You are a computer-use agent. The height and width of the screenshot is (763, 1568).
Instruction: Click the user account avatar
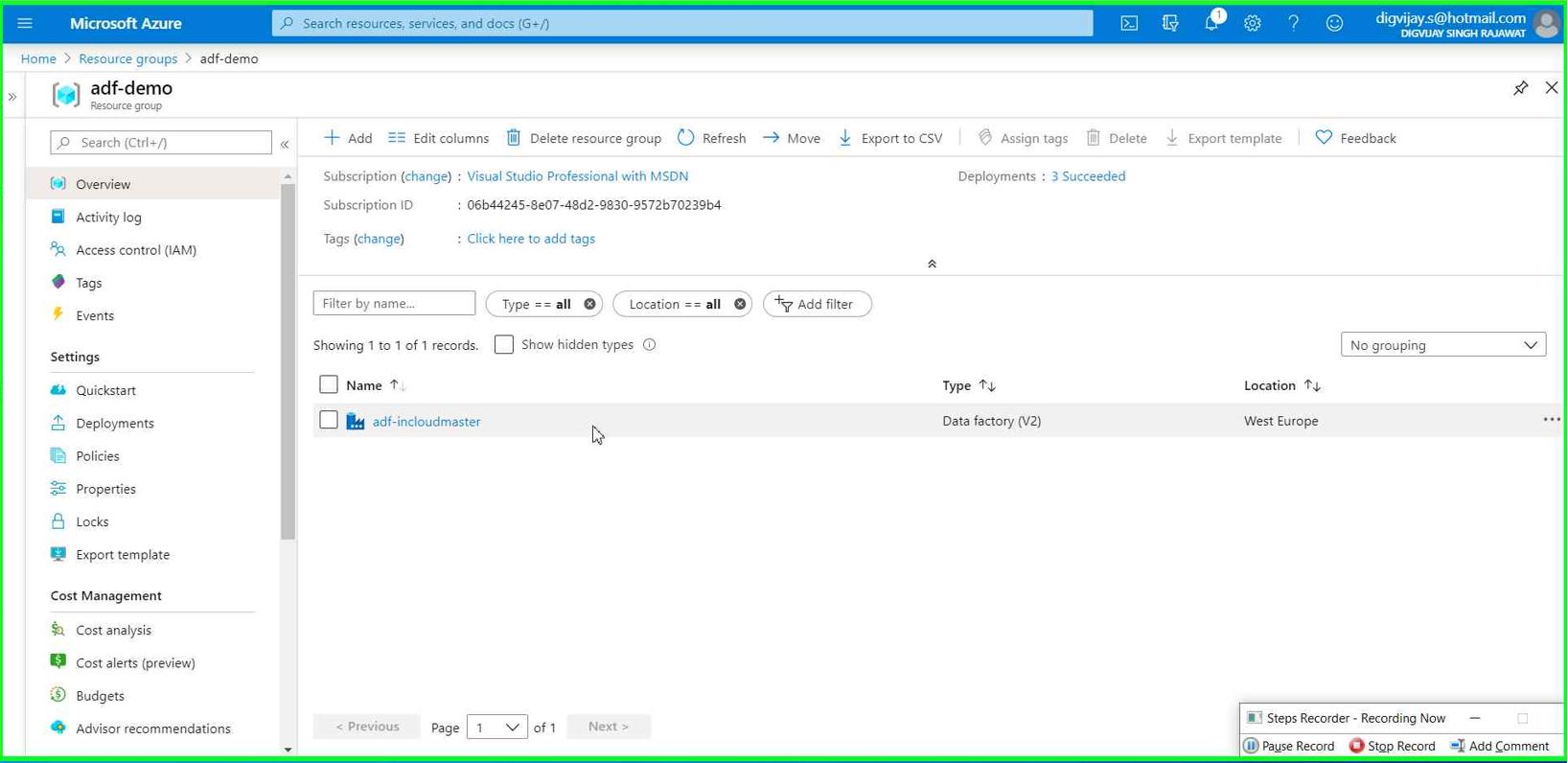(x=1546, y=24)
